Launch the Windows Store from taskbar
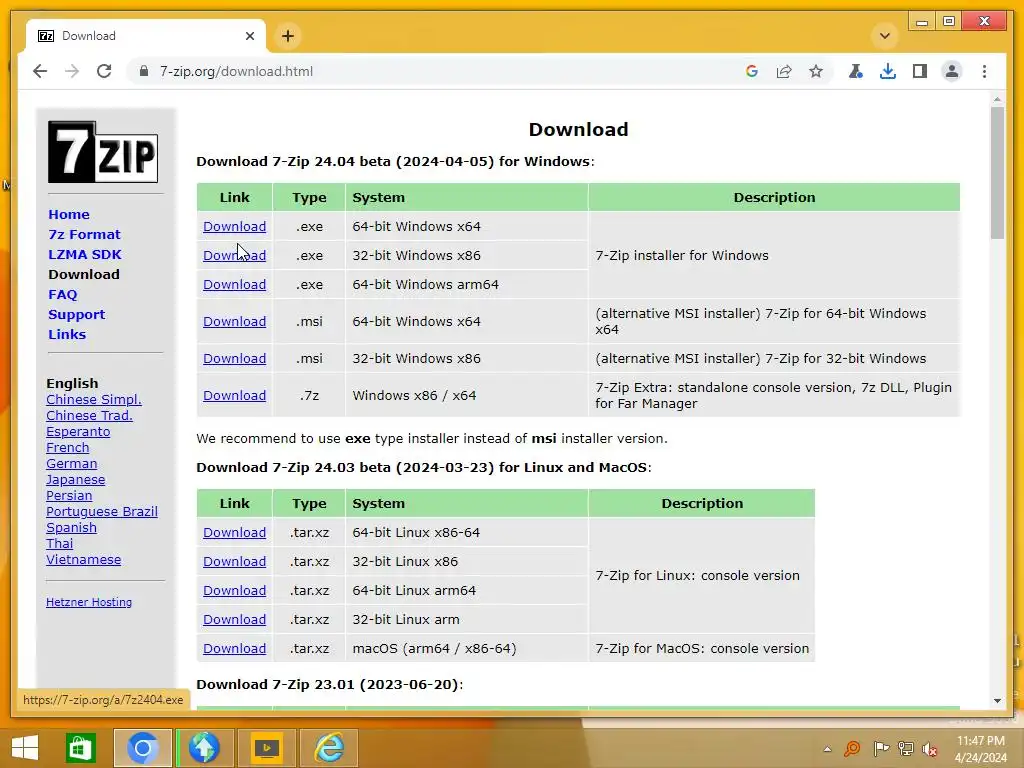The width and height of the screenshot is (1024, 768). click(80, 748)
